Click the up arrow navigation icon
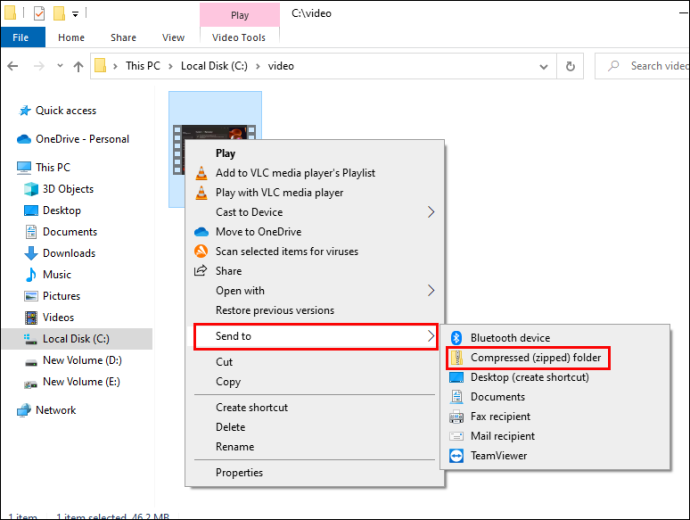690x520 pixels. pyautogui.click(x=78, y=66)
